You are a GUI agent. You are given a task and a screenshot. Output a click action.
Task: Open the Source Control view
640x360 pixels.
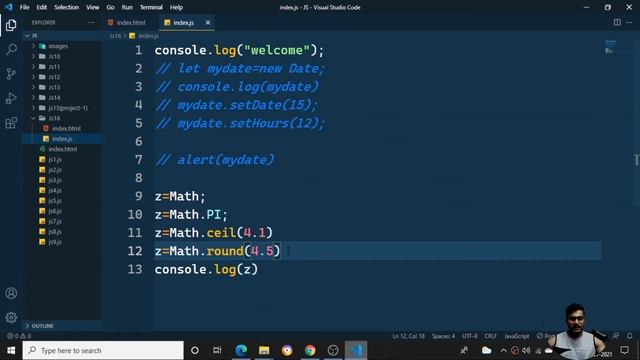(x=11, y=74)
